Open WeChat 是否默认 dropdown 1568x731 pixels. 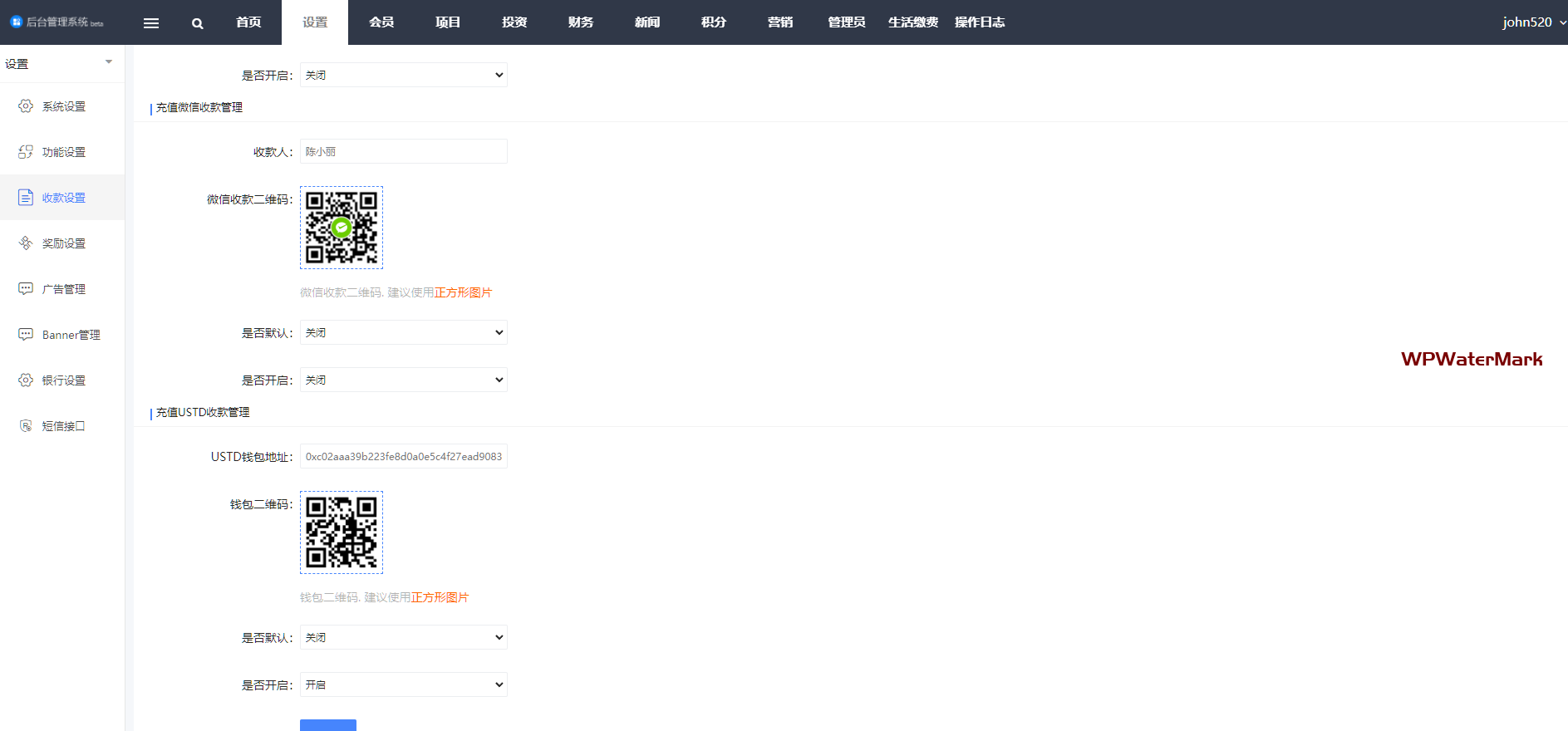point(404,332)
